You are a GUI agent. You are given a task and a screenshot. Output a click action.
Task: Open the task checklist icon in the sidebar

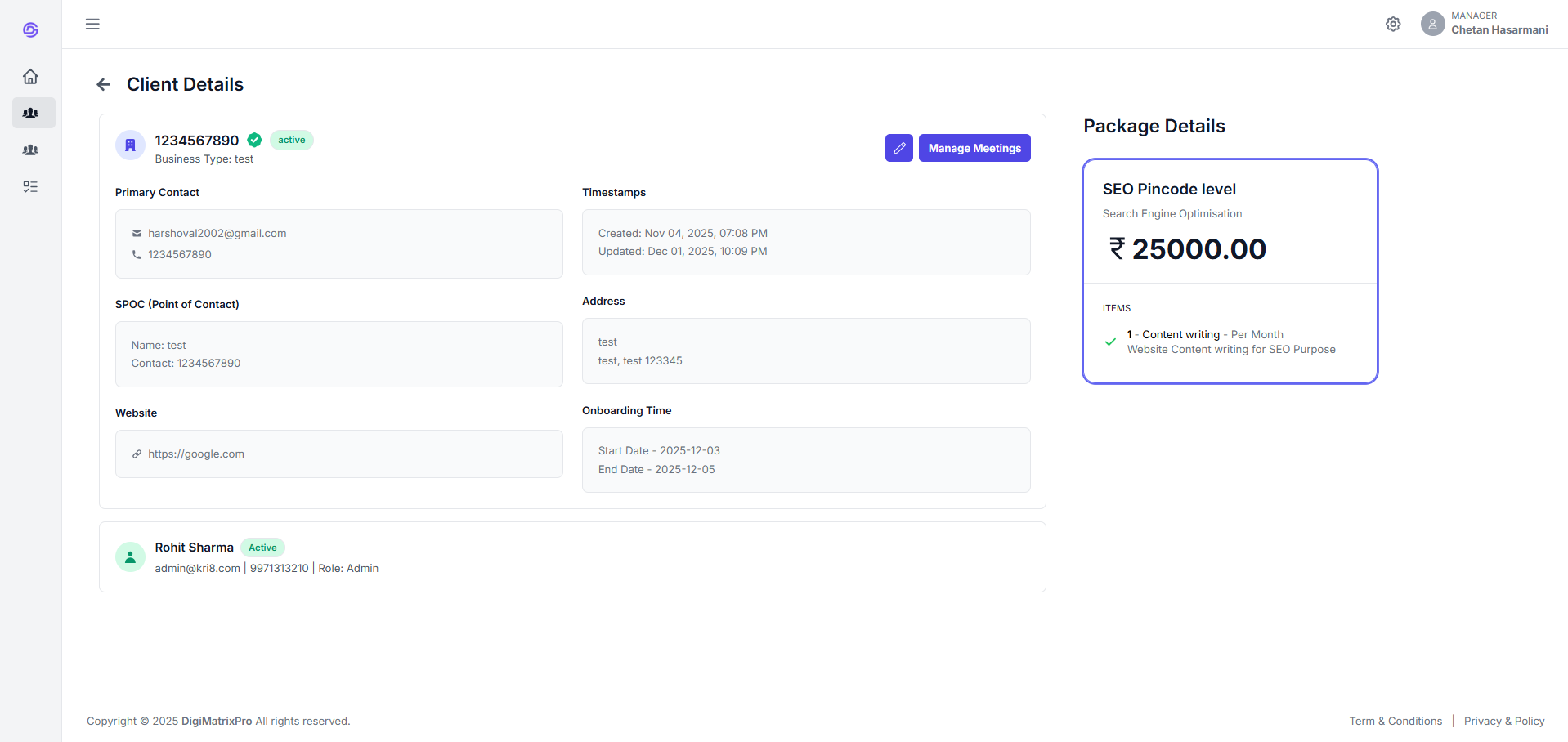coord(30,187)
